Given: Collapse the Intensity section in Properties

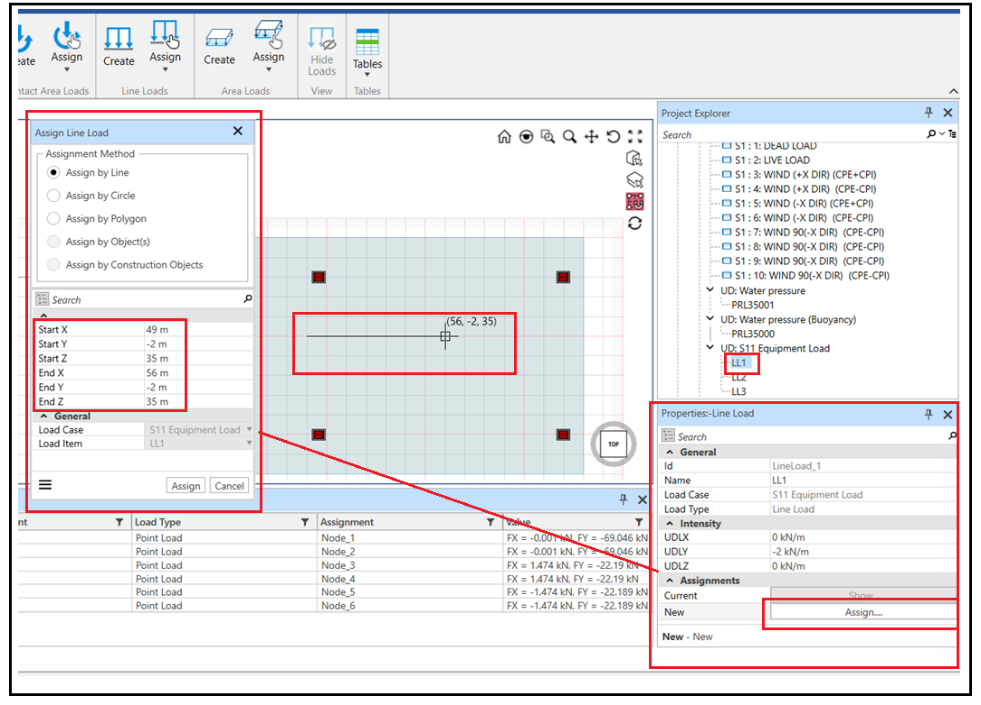Looking at the screenshot, I should coord(668,524).
